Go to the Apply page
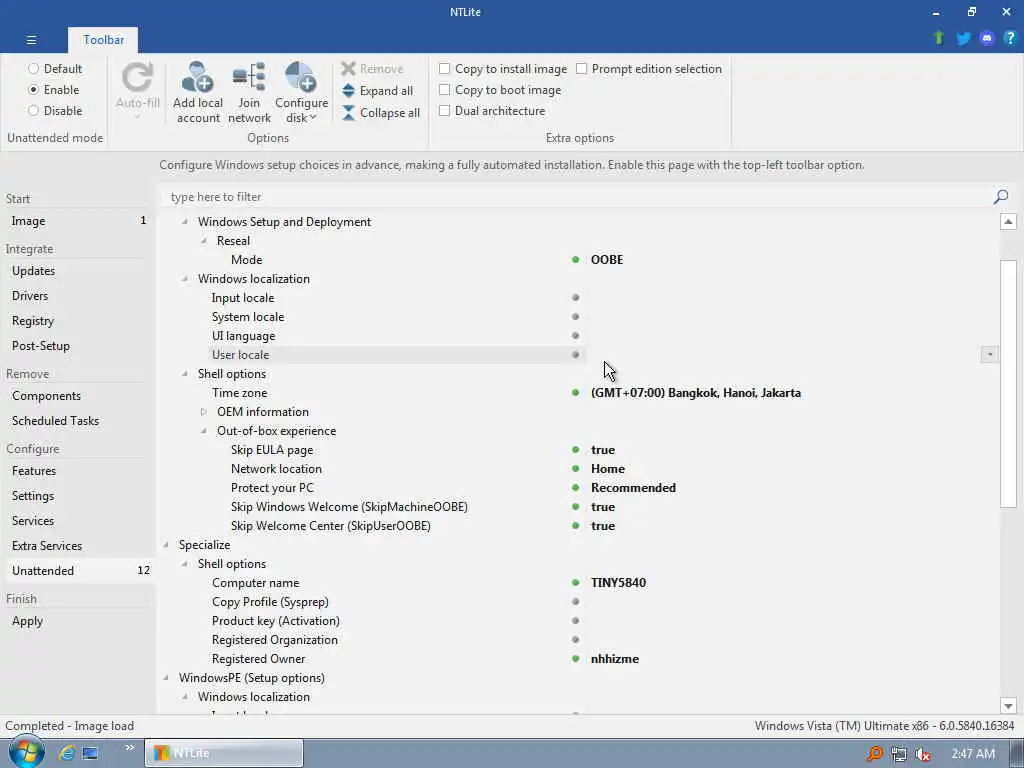1024x768 pixels. [x=78, y=621]
